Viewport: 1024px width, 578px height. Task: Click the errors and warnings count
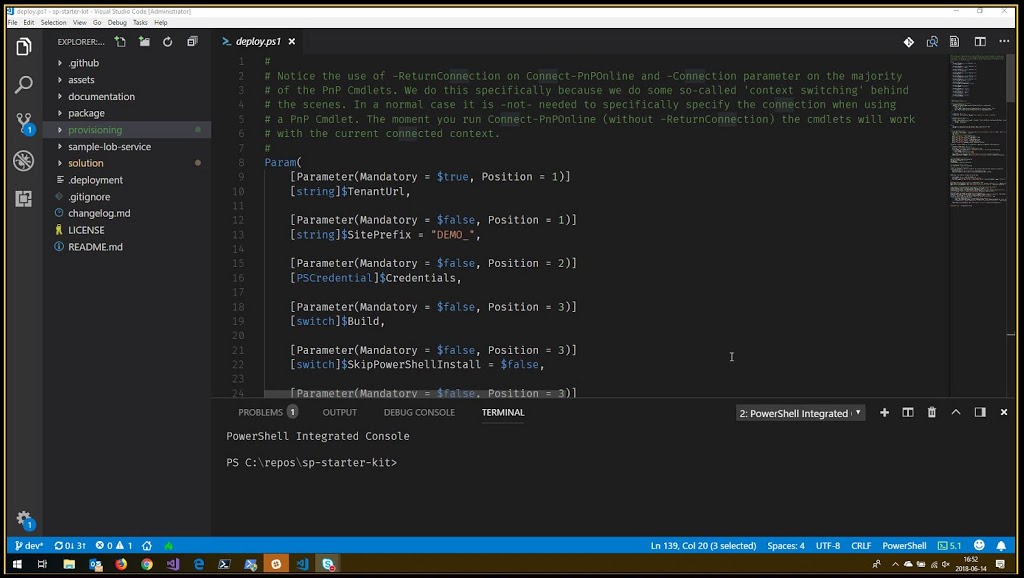click(114, 546)
